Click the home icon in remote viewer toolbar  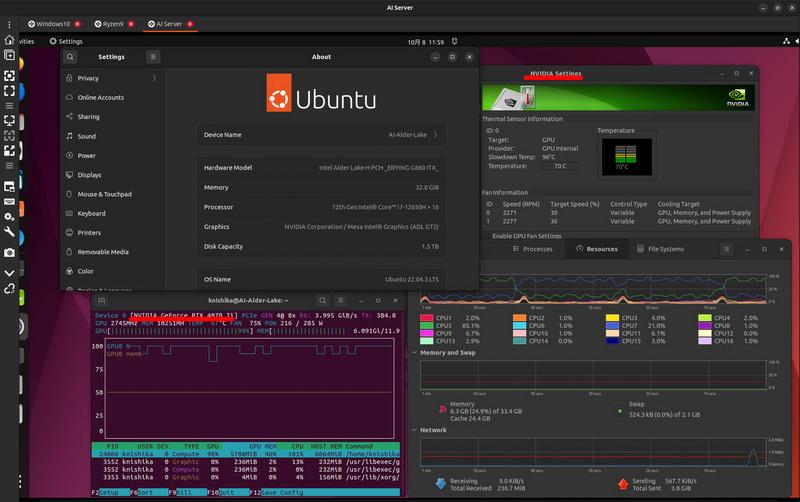coord(9,40)
